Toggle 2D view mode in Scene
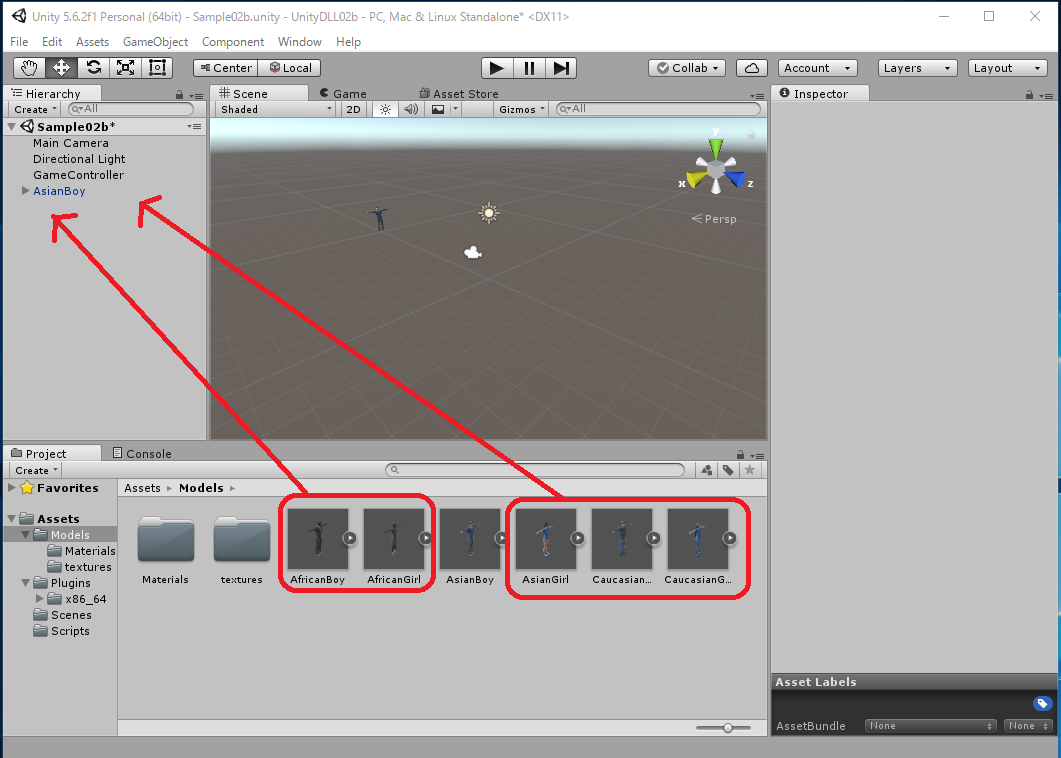 point(353,109)
